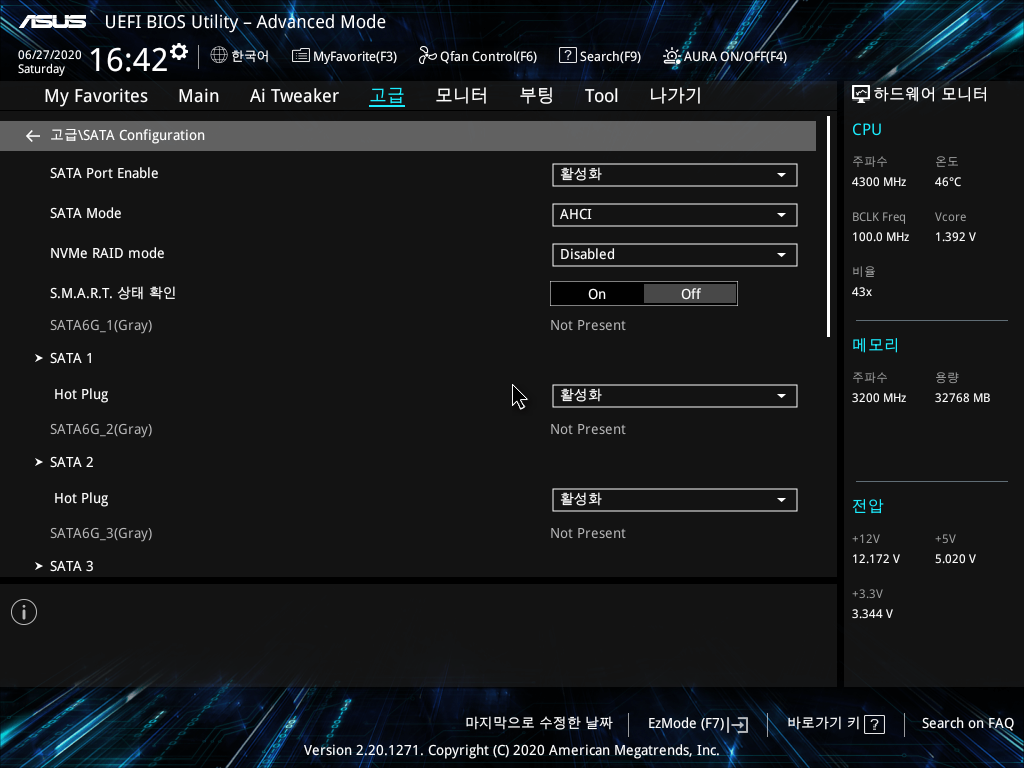Open MyFavorite(F3) list icon

pos(300,56)
